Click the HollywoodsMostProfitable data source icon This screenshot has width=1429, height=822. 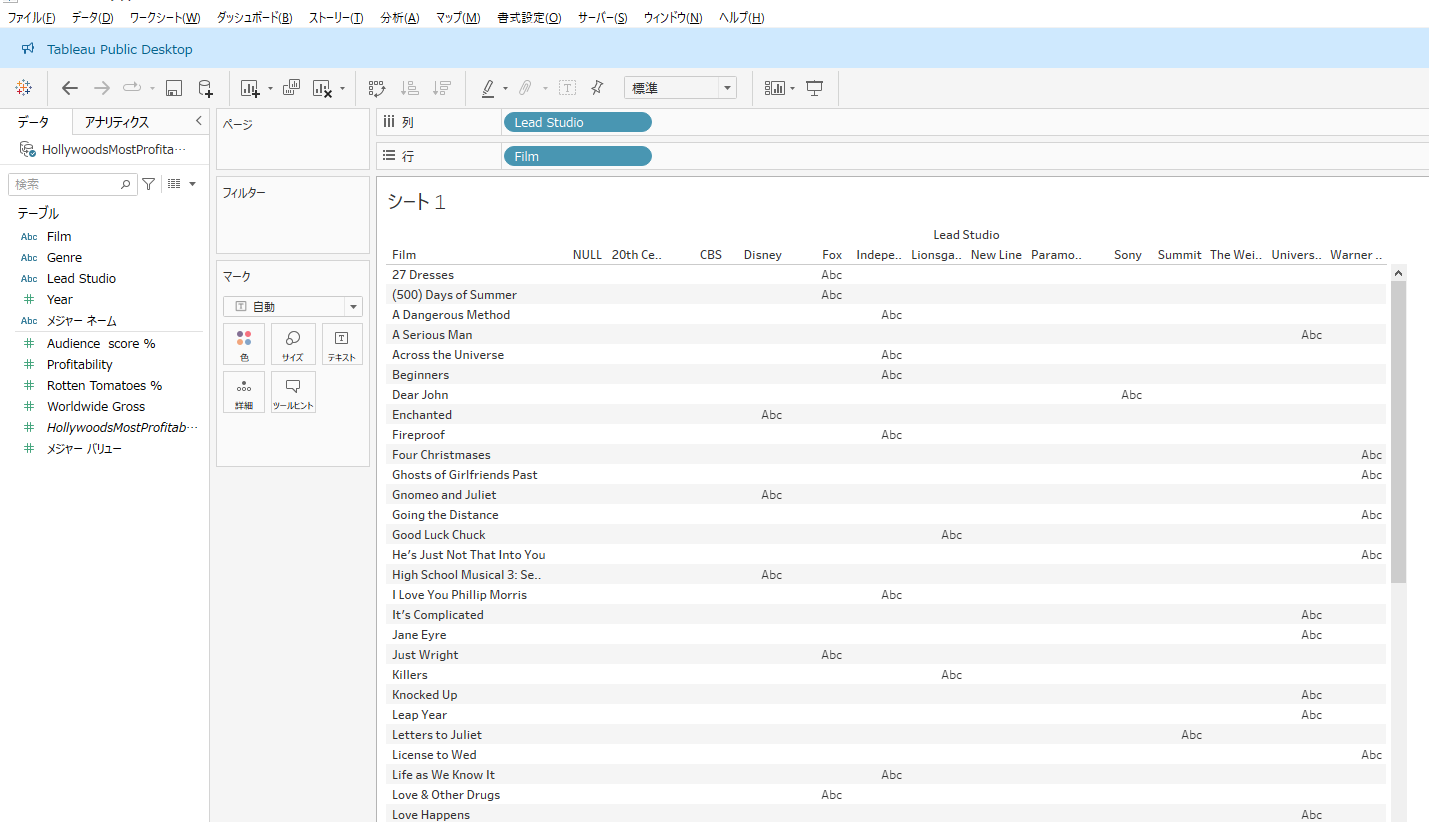(27, 149)
